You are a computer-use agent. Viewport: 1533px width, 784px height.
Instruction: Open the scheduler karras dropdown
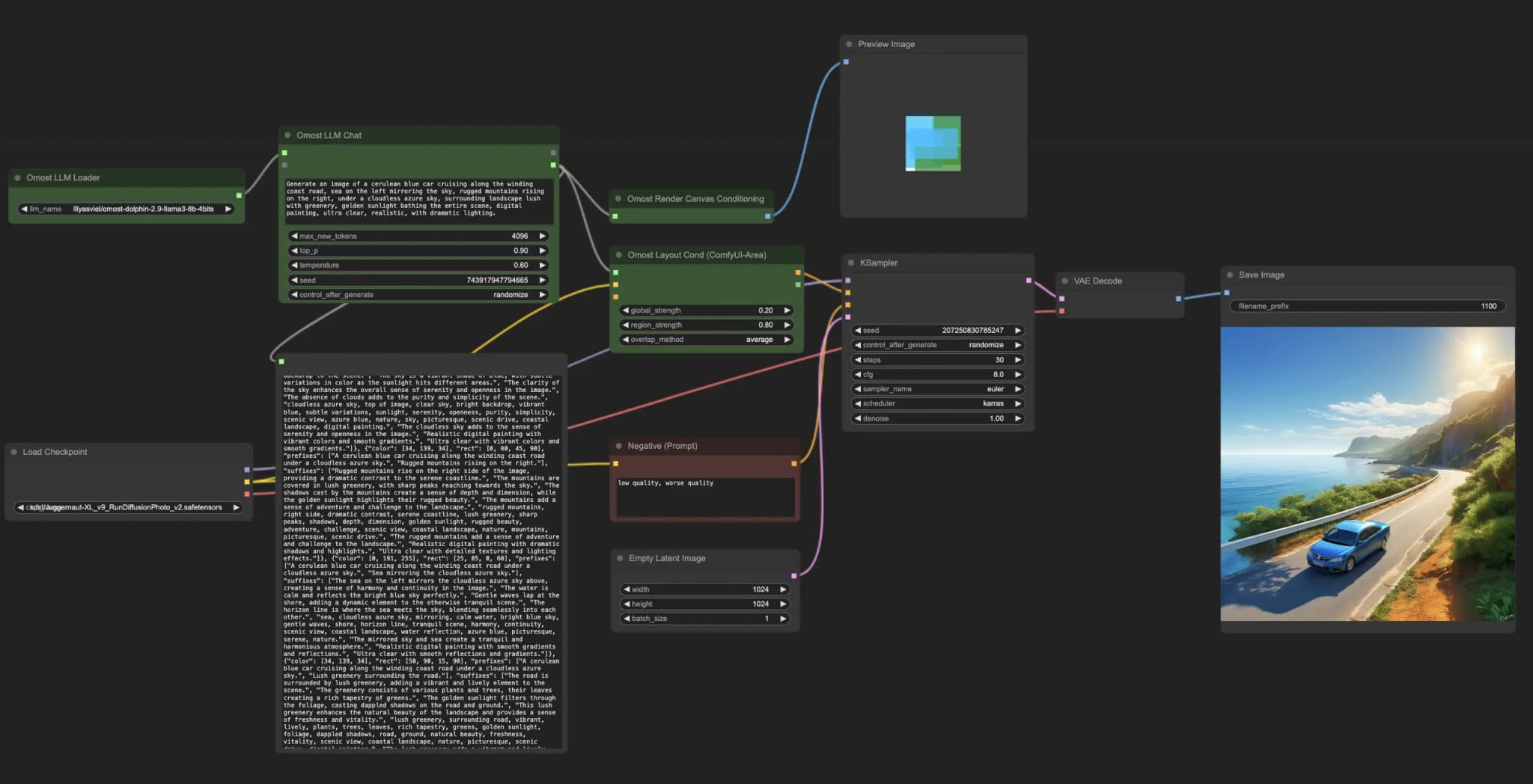point(938,403)
